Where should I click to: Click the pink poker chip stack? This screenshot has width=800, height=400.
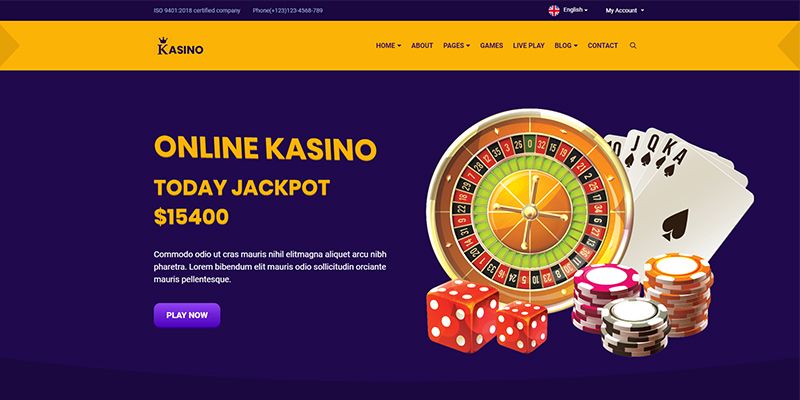pos(605,296)
